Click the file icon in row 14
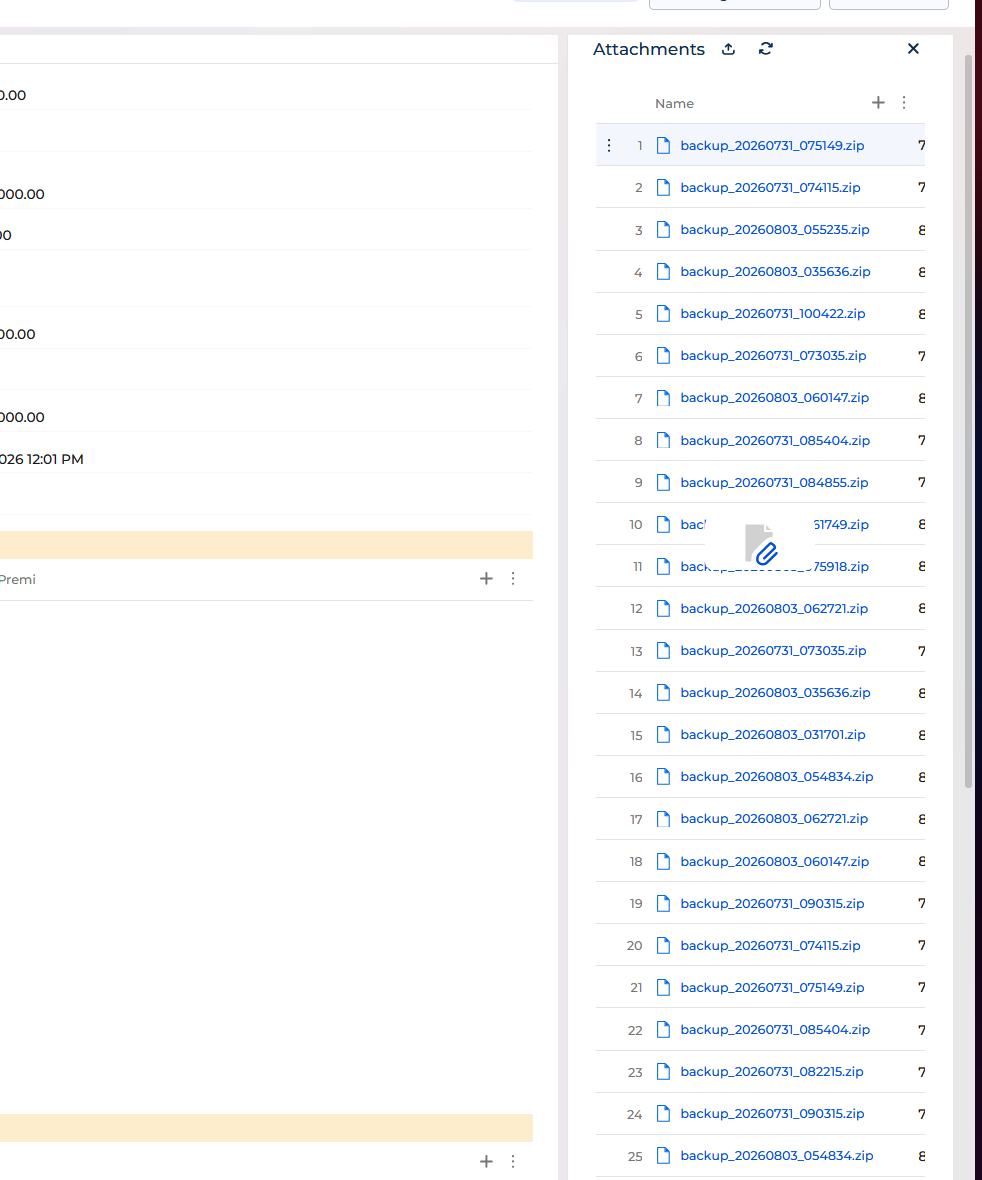 [x=663, y=693]
